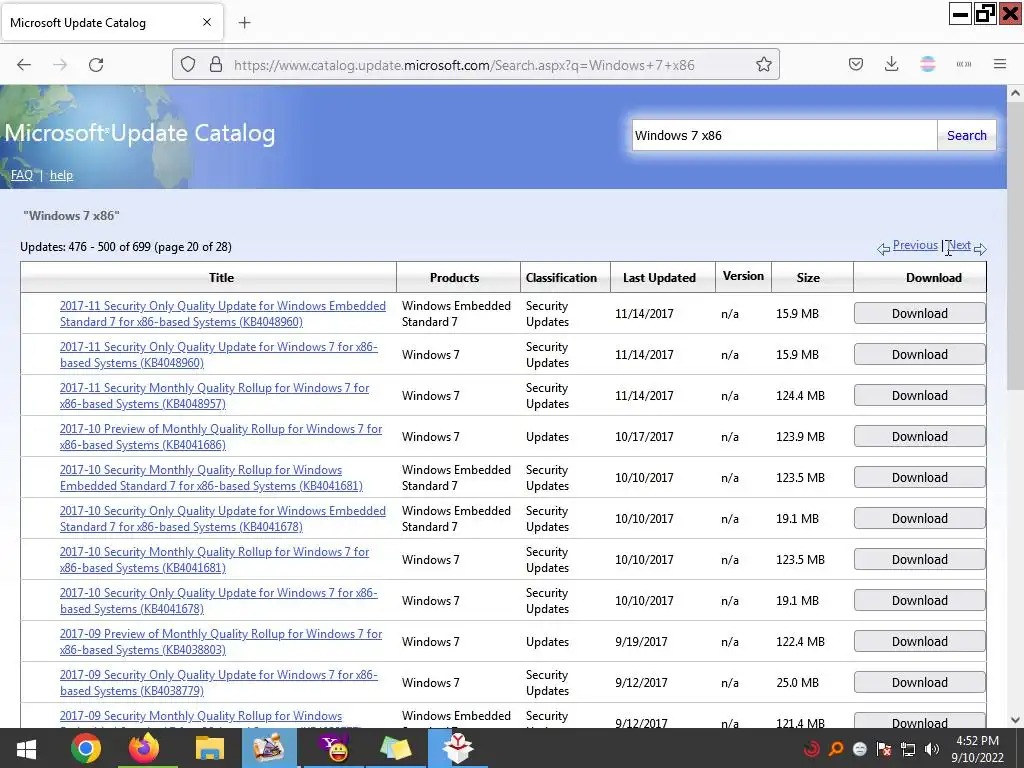Open 2017-09 Preview Rollup KB4038803 link

click(x=221, y=642)
